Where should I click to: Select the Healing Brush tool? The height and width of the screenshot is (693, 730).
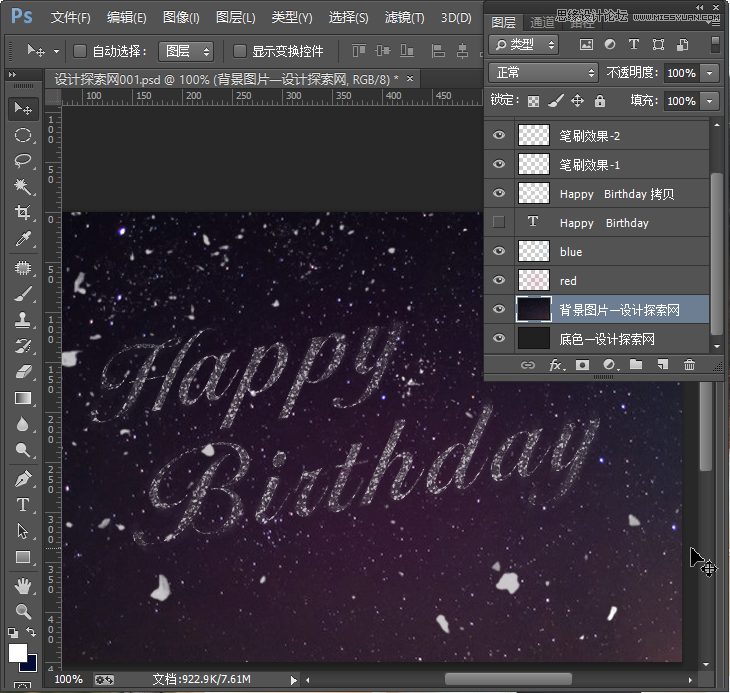[22, 268]
